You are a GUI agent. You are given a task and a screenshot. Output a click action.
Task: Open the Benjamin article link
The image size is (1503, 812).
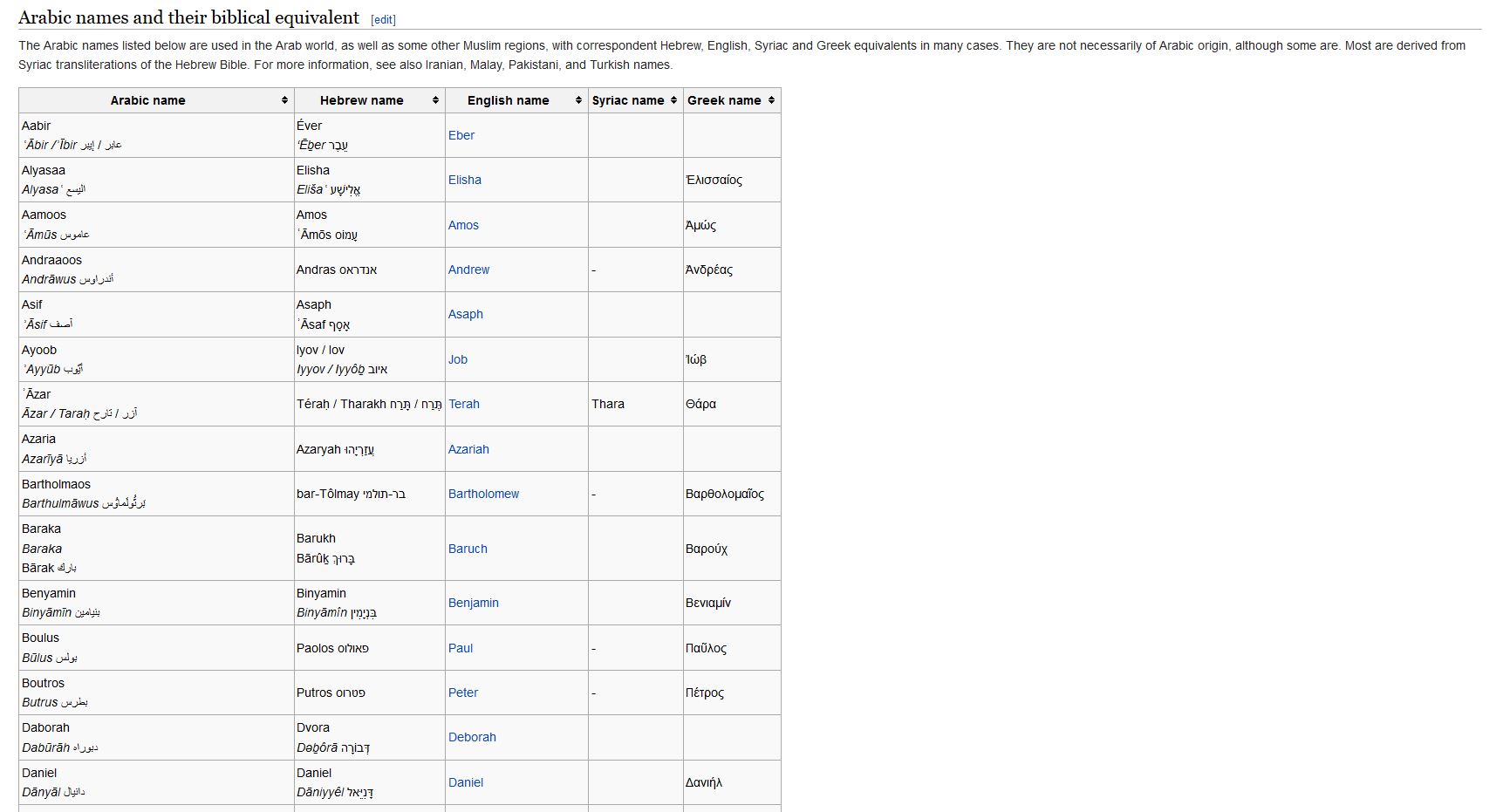(474, 603)
